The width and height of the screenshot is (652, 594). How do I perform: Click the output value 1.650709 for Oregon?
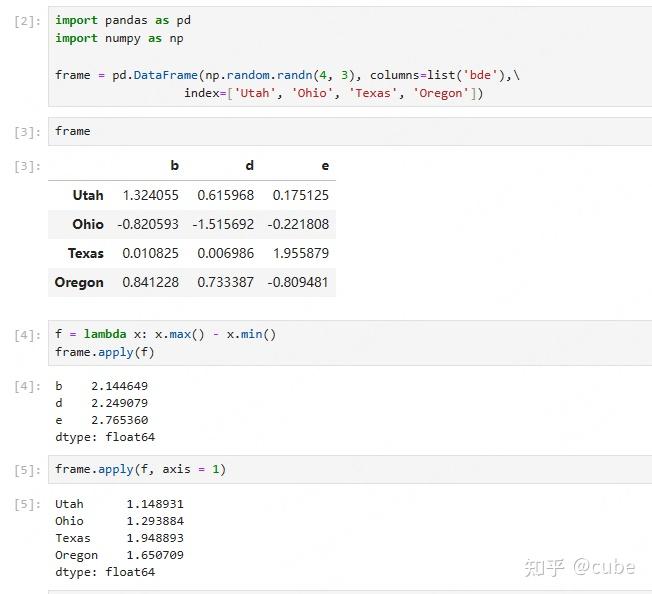155,555
